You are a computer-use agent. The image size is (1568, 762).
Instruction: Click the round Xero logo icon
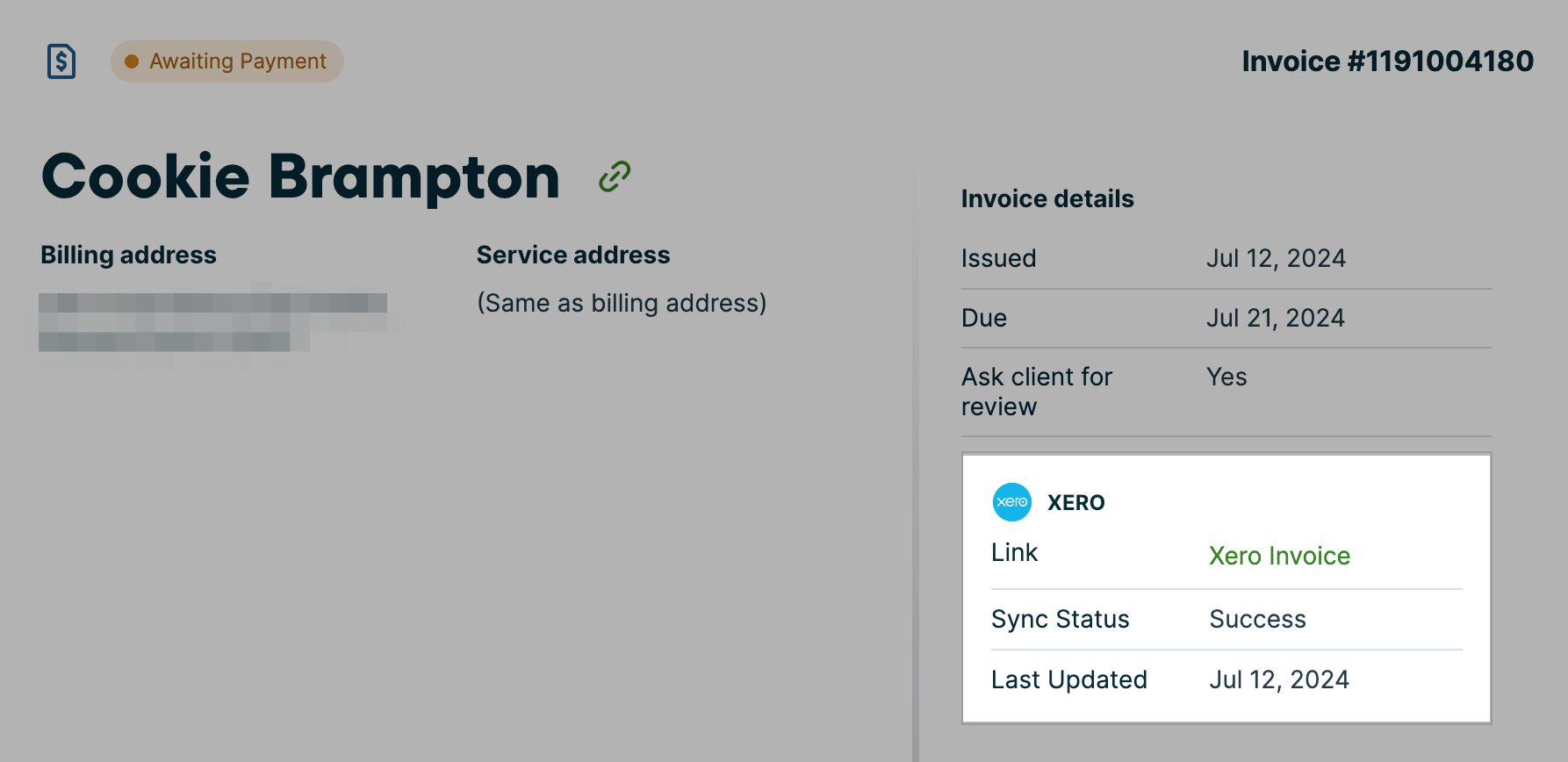click(1011, 502)
